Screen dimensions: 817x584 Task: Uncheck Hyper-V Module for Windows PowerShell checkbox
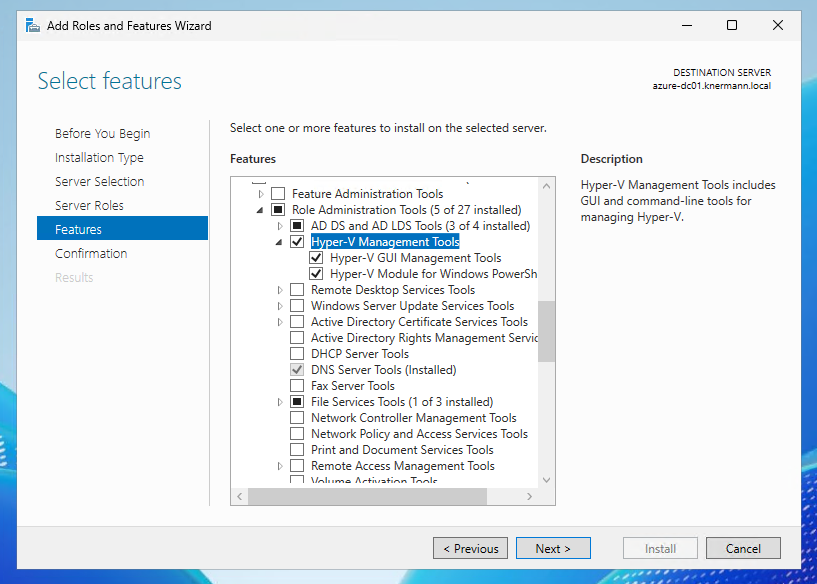316,274
